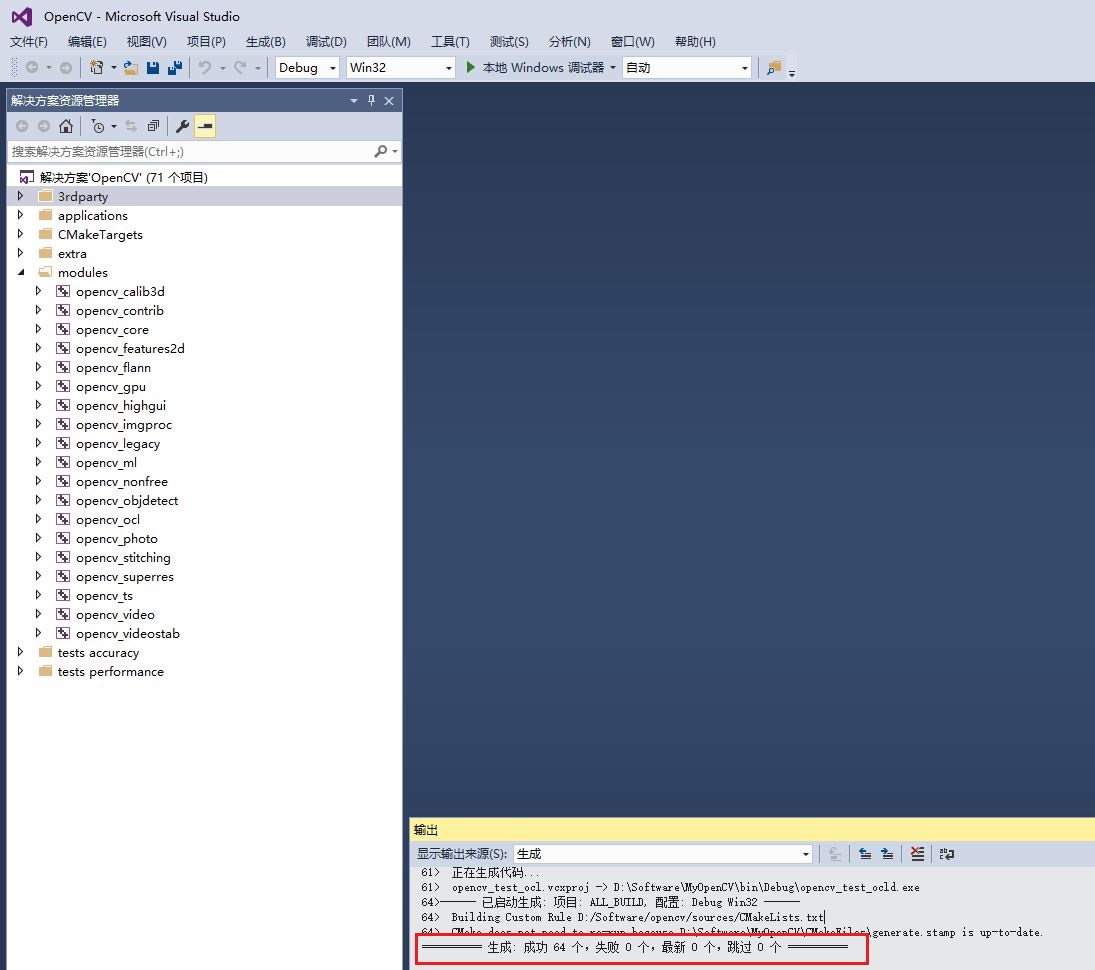Toggle Word Wrap in output panel

tap(947, 853)
